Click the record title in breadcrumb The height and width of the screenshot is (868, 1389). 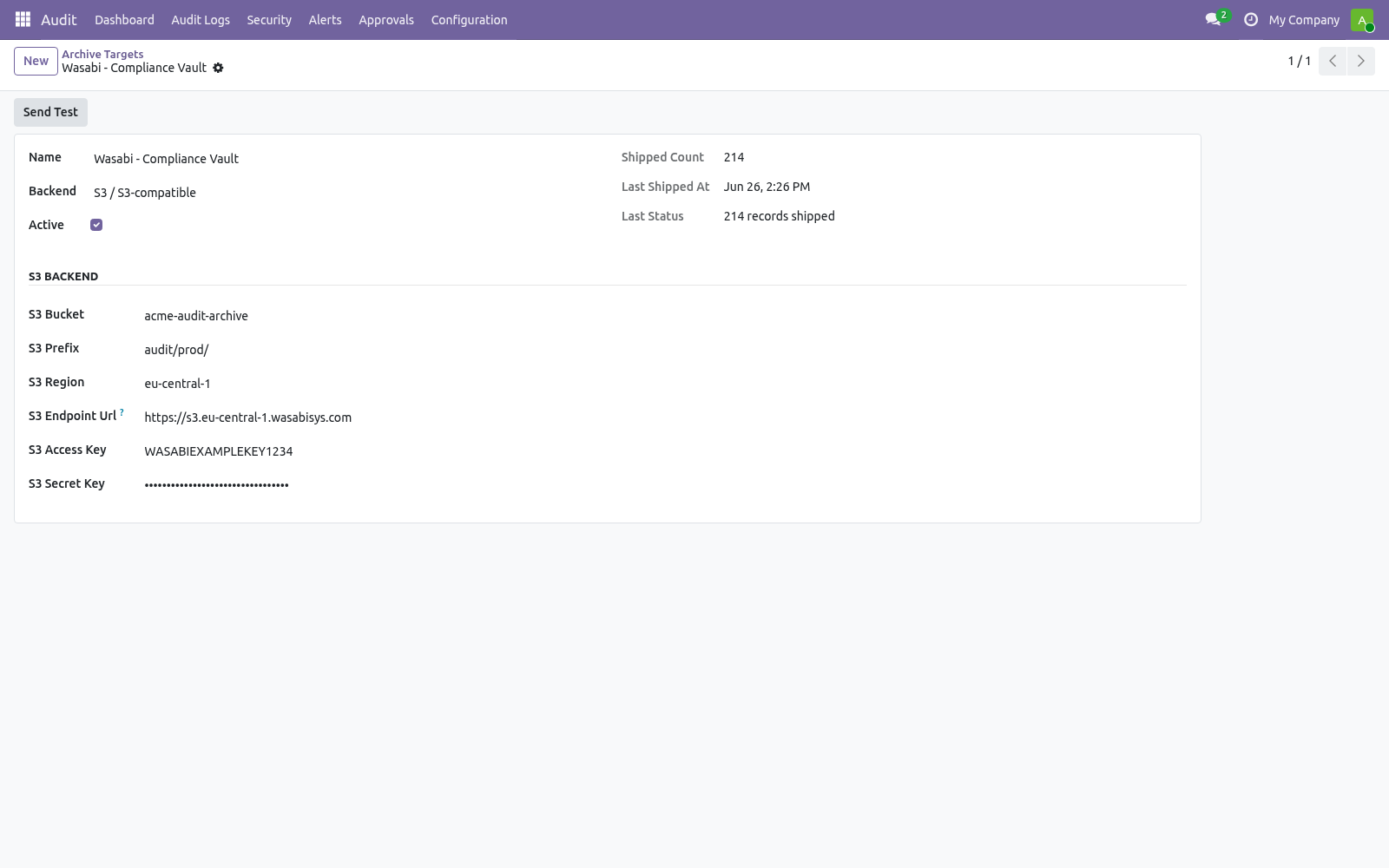coord(134,68)
